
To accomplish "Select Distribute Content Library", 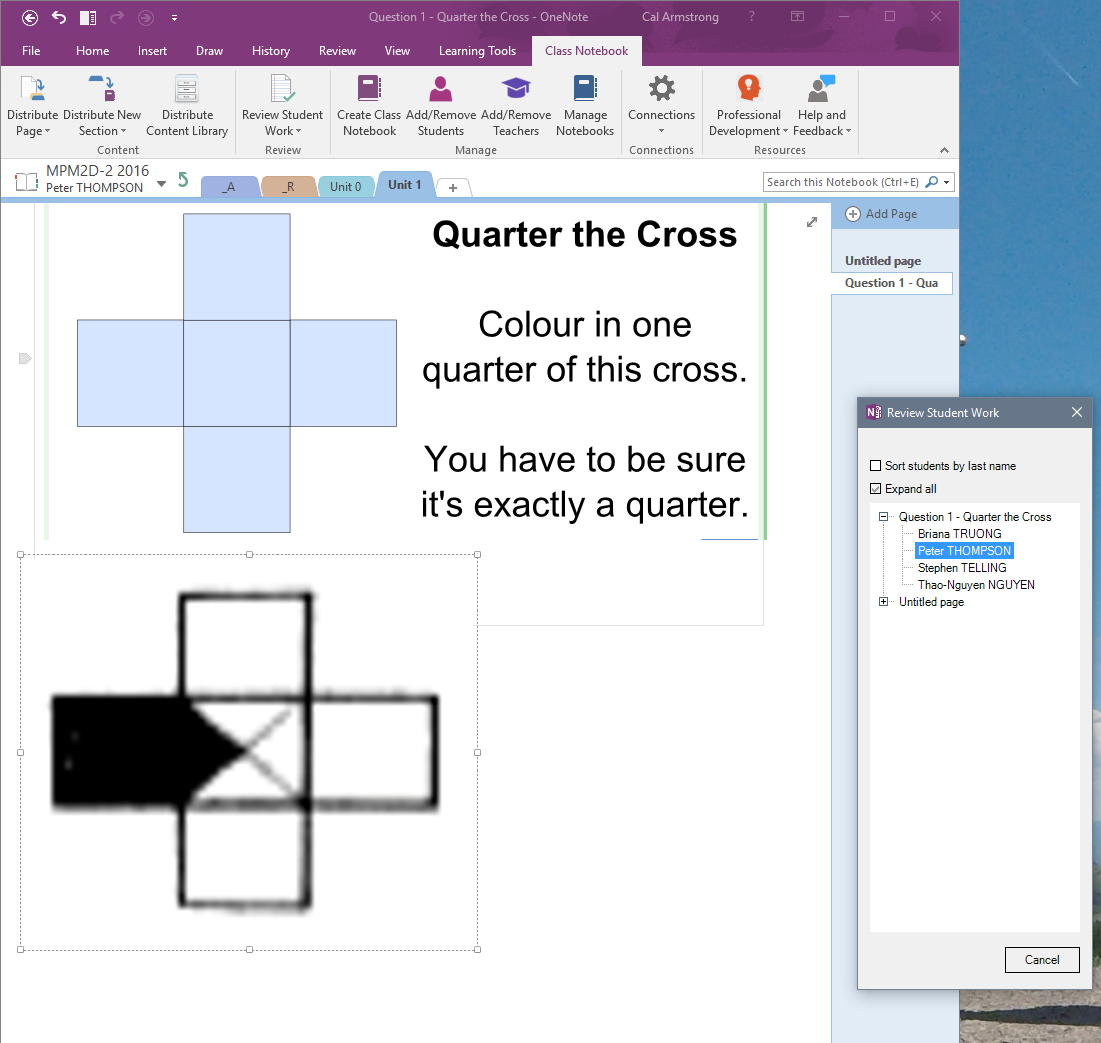I will 187,105.
